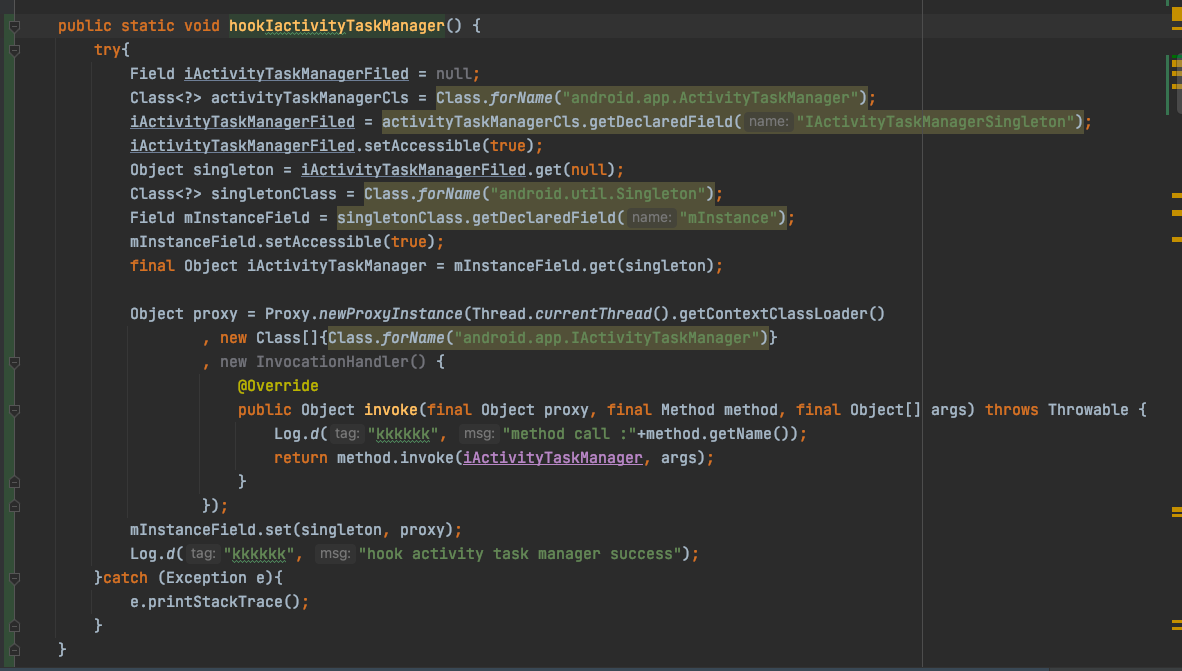Viewport: 1182px width, 671px height.
Task: Click 'throws' keyword in invoke signature
Action: [x=1012, y=410]
